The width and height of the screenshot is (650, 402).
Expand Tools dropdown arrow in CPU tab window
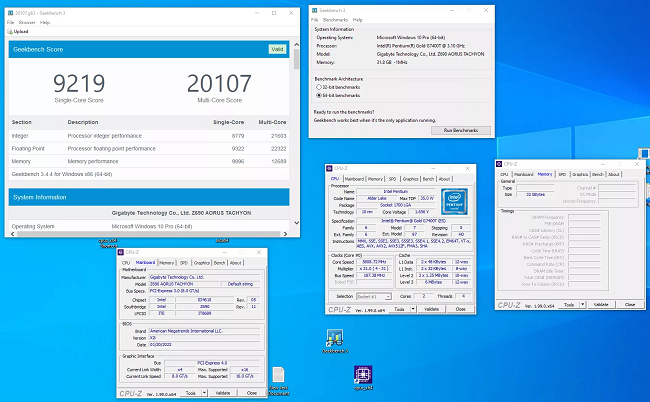pyautogui.click(x=413, y=309)
